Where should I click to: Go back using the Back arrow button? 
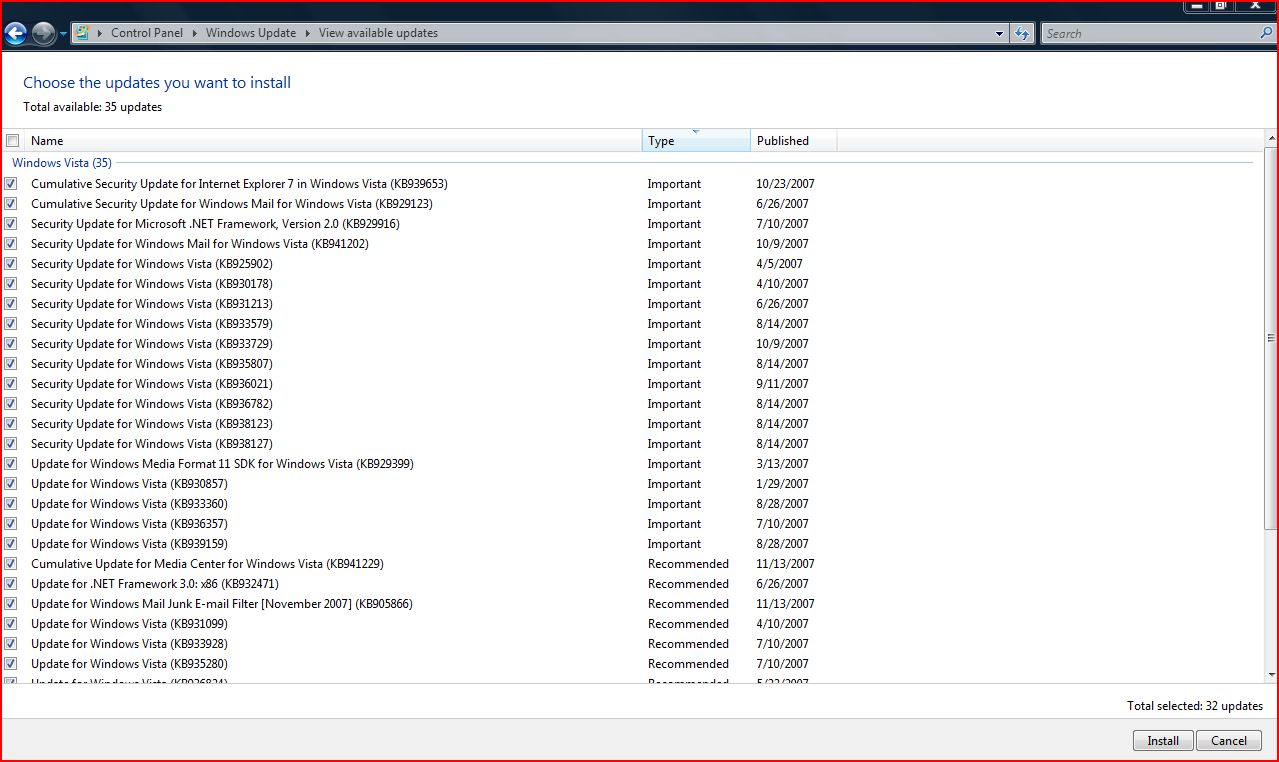coord(15,34)
